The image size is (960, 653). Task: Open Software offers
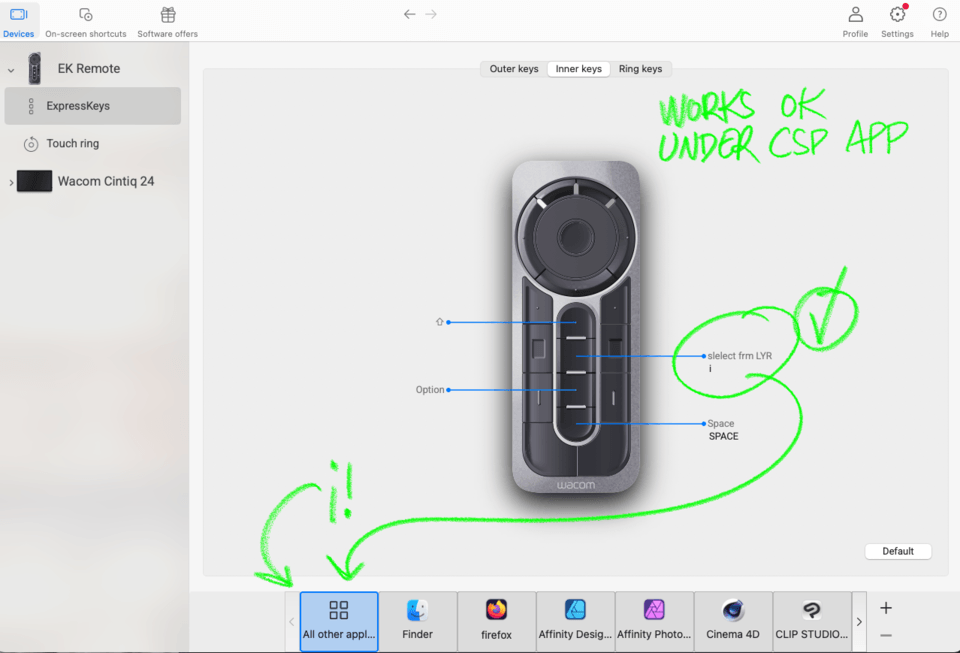click(x=167, y=21)
